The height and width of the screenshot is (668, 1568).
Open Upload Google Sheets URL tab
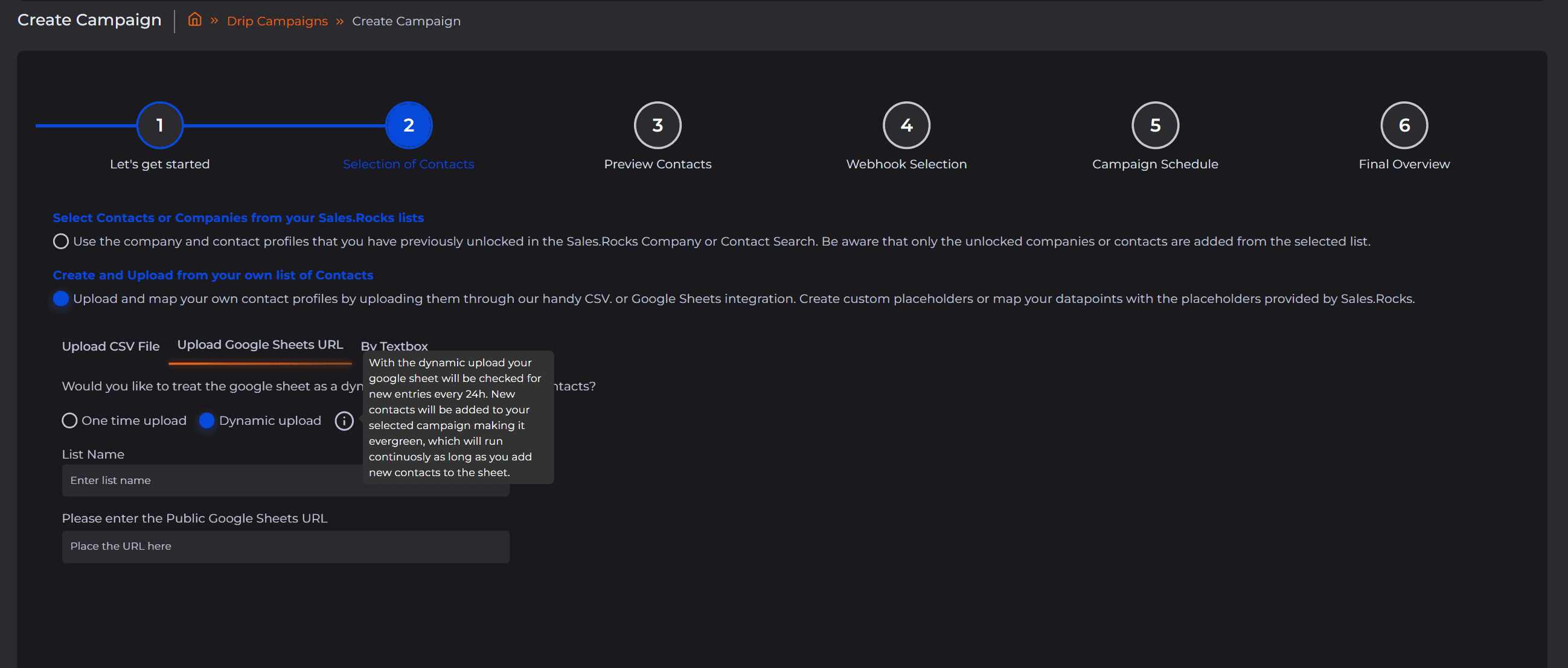coord(260,345)
